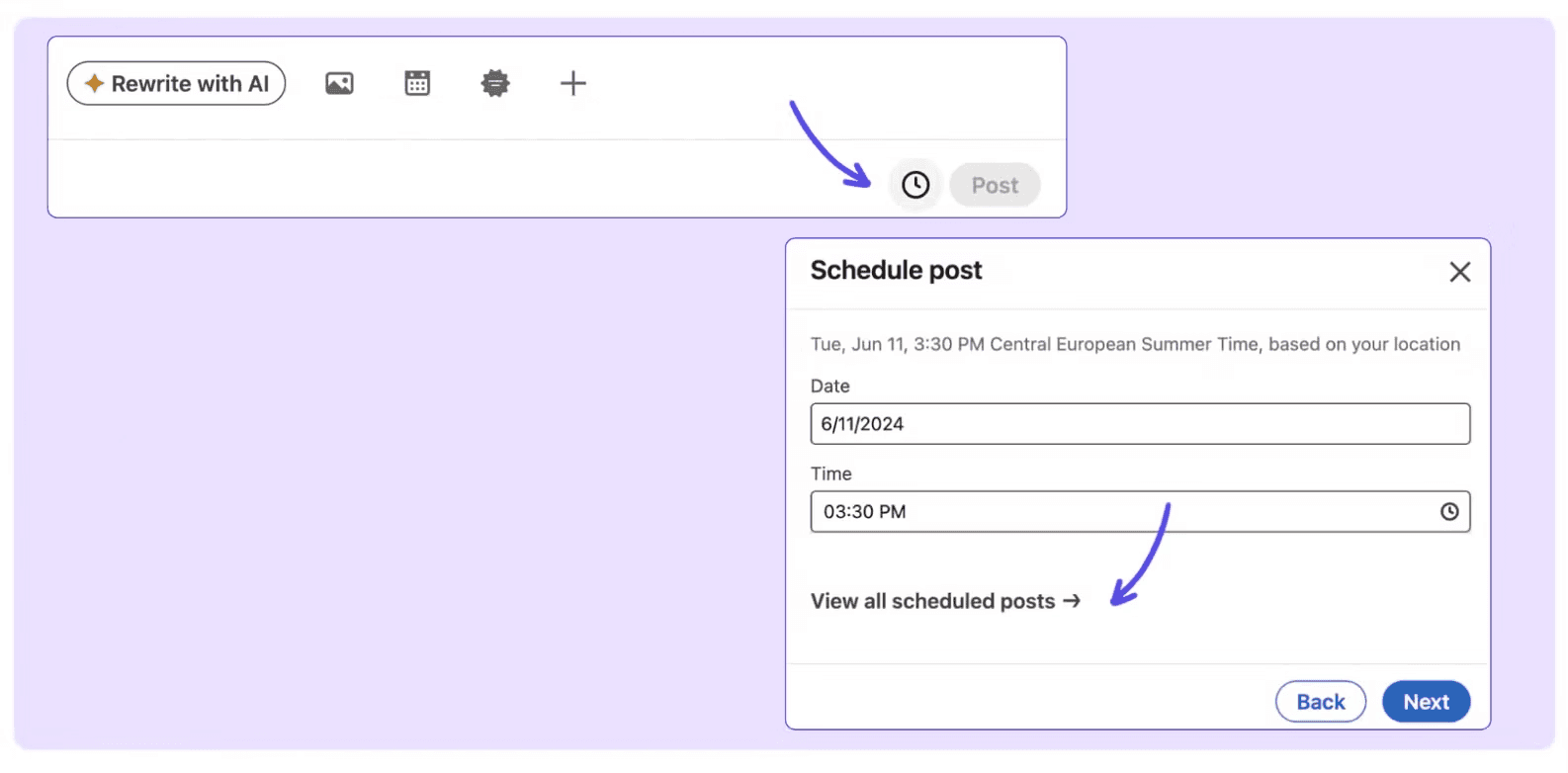The image size is (1568, 773).
Task: Click the sparkle icon on Rewrite with AI
Action: (94, 83)
